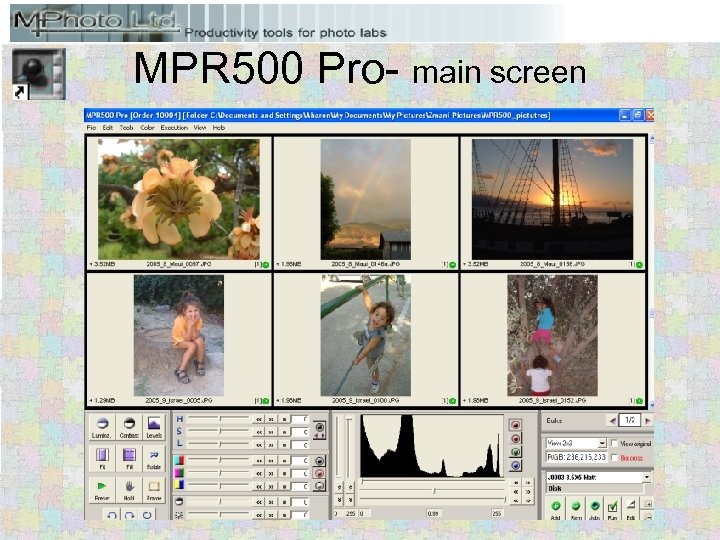Select the kids climbing tree thumbnail
720x540 pixels.
(552, 335)
